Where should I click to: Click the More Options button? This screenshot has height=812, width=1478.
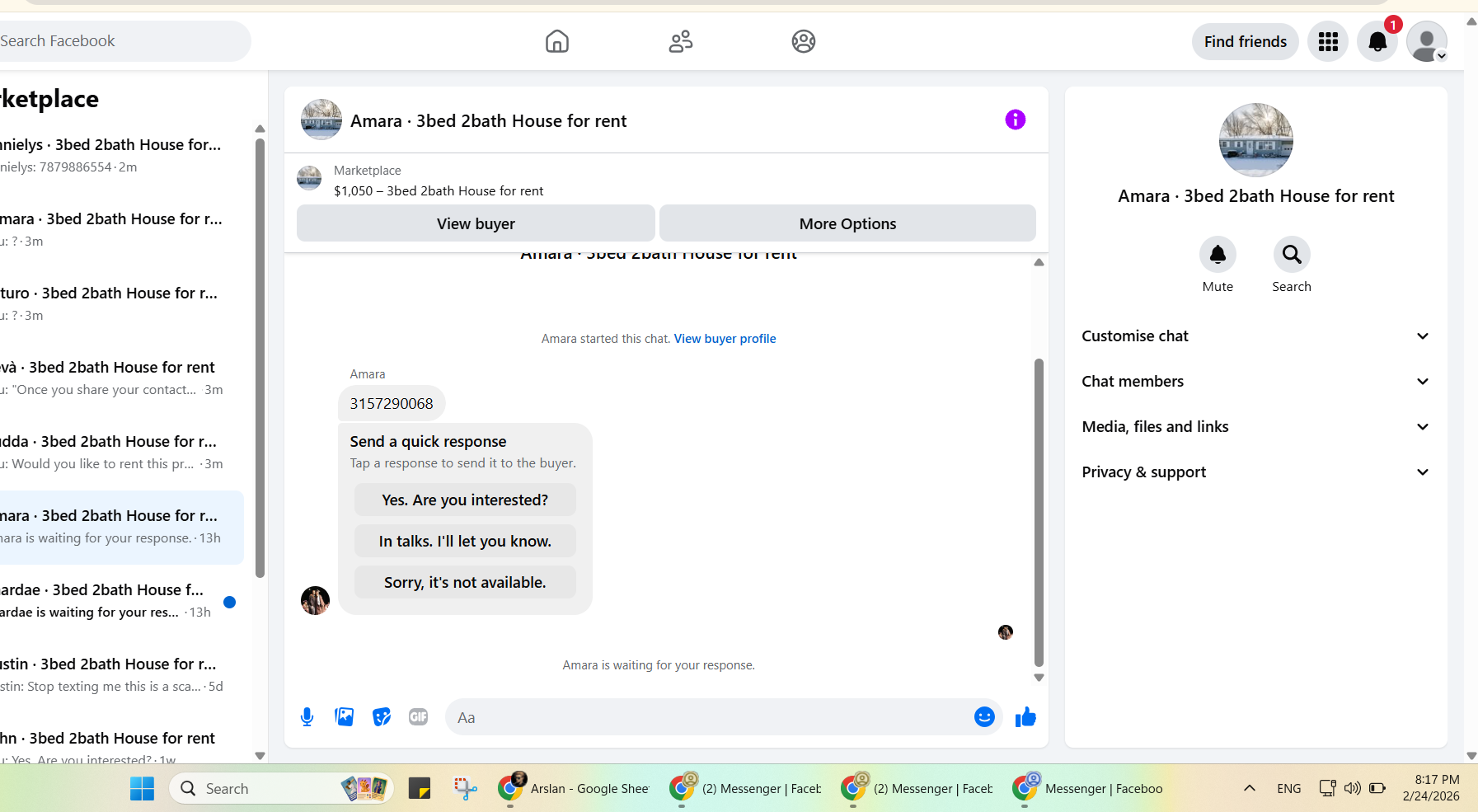pos(847,223)
